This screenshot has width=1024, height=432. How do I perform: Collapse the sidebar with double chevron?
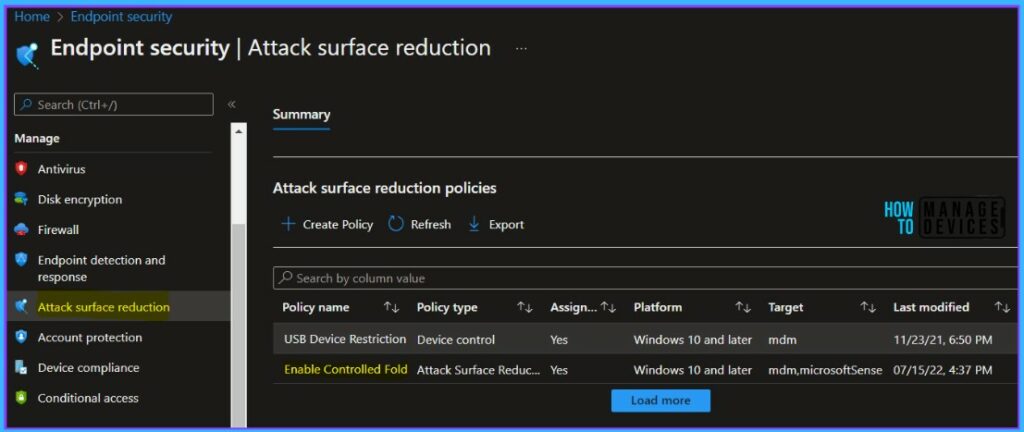[x=231, y=104]
